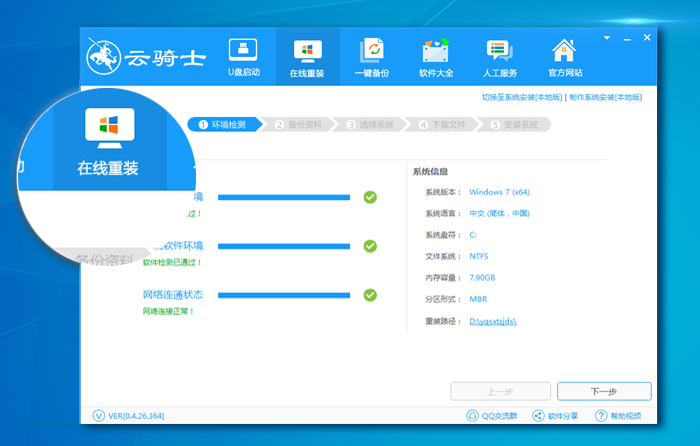
Task: Click 切换至系统安装[本地版] link
Action: click(522, 97)
